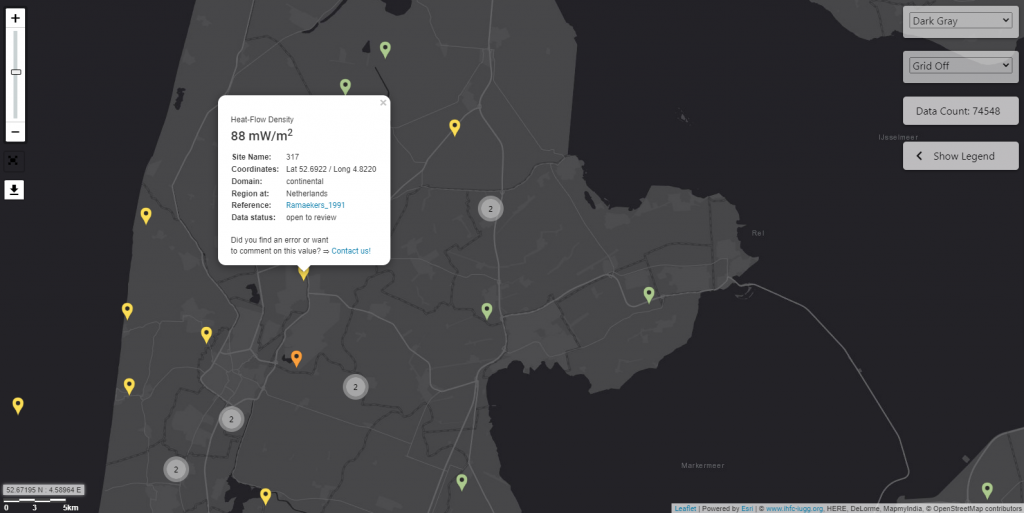Open the Esri attribution link

pyautogui.click(x=746, y=508)
